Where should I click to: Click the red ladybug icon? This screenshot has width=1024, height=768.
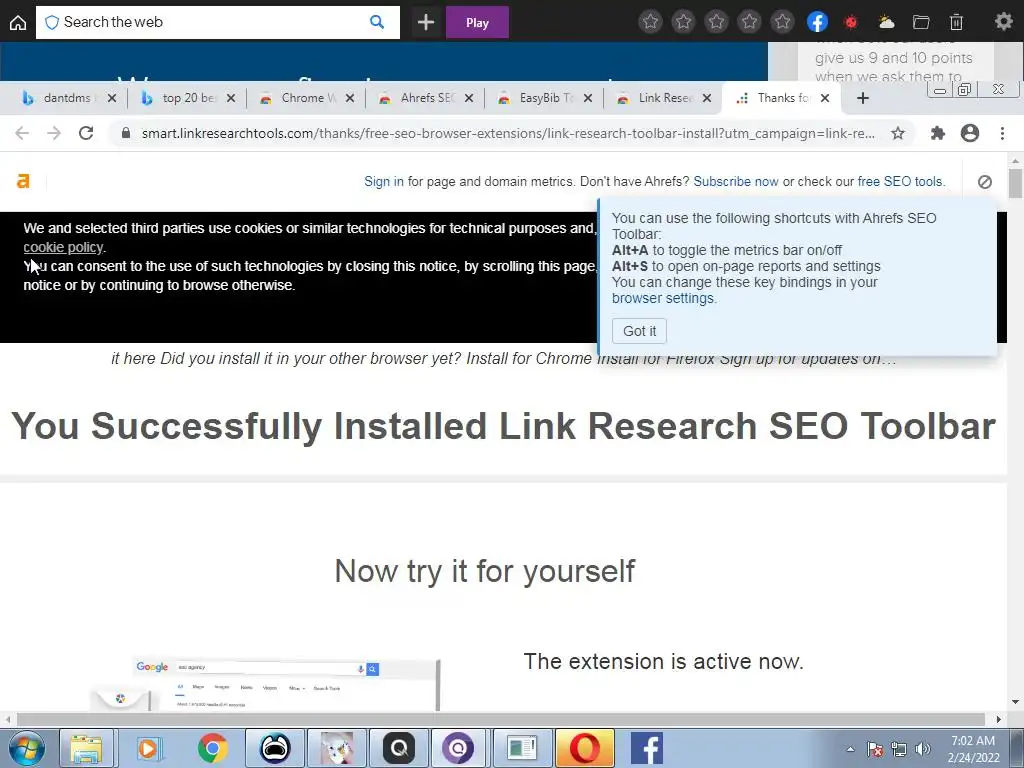click(850, 23)
